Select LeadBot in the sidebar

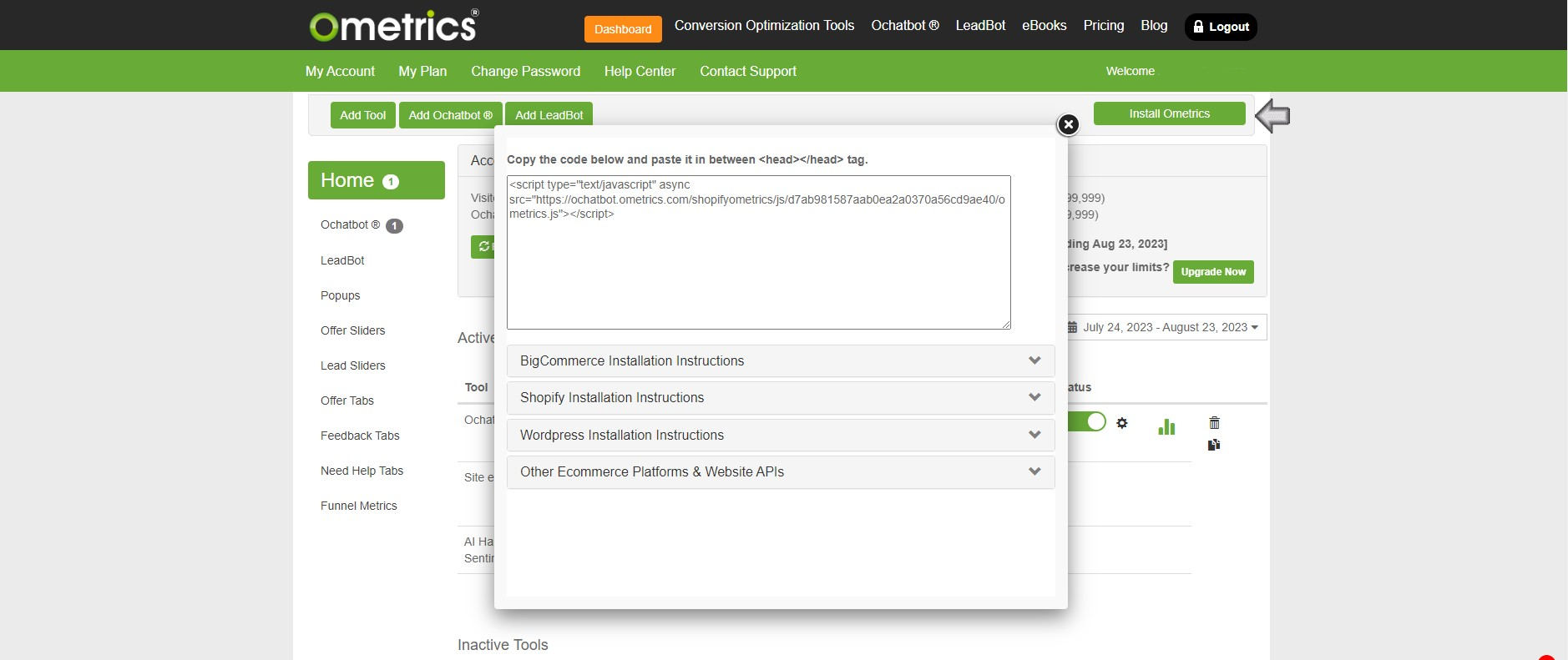pos(342,260)
